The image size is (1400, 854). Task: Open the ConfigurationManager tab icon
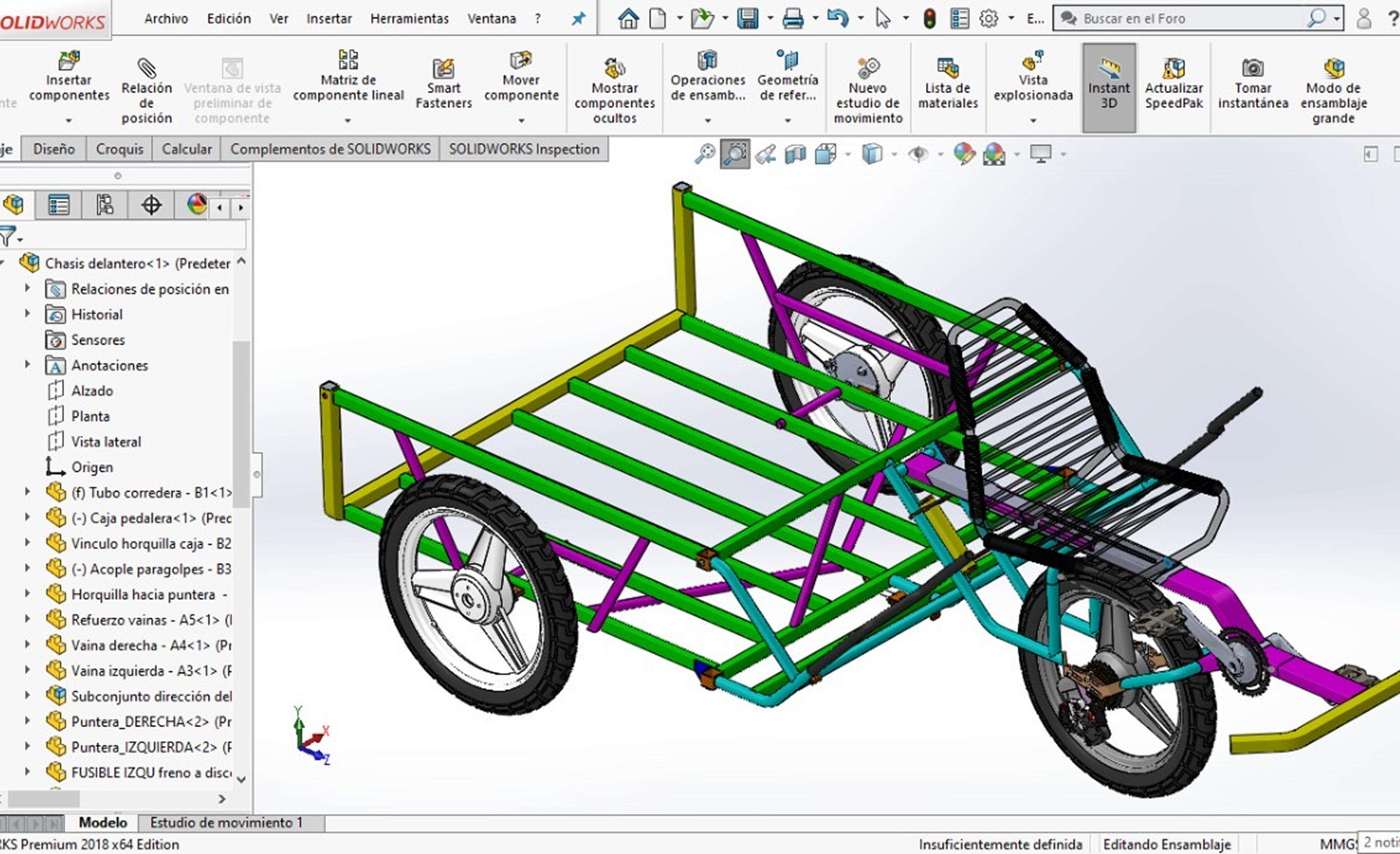tap(104, 205)
